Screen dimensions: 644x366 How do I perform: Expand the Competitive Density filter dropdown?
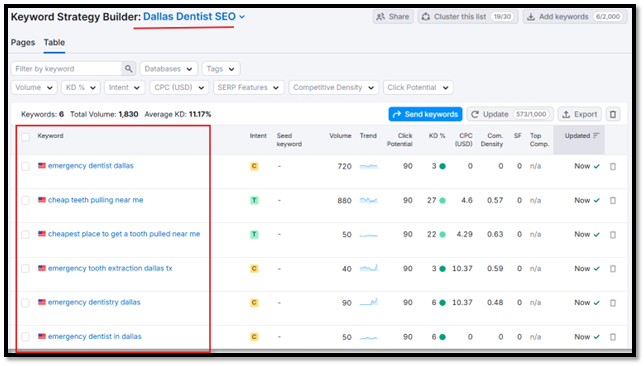point(334,87)
